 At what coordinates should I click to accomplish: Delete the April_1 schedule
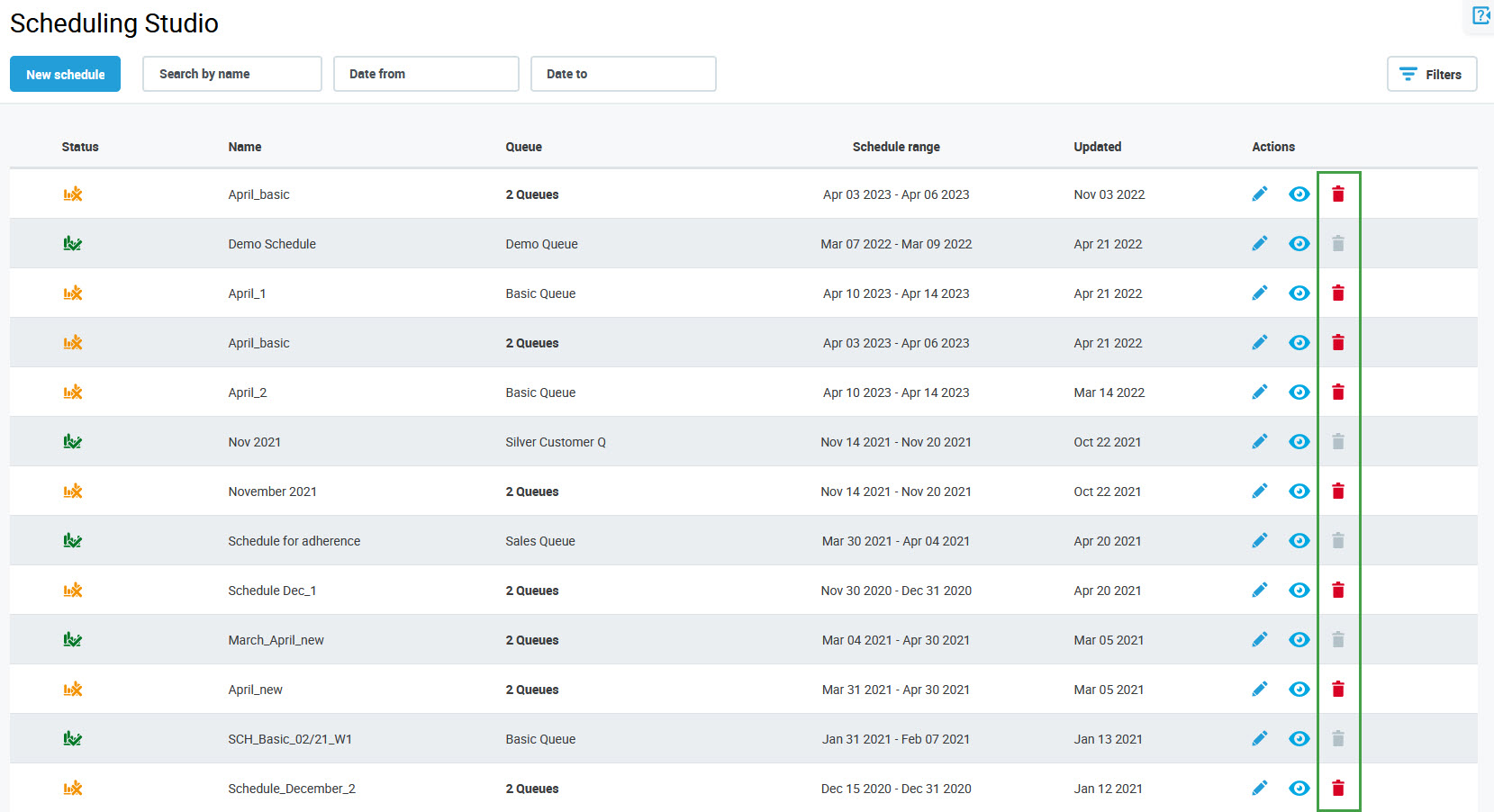click(1337, 293)
